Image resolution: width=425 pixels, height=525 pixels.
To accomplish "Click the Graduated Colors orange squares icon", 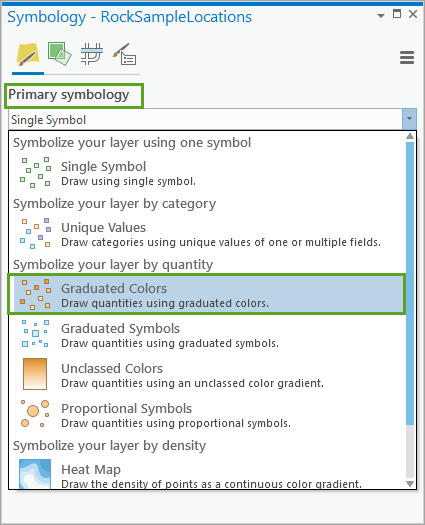I will pos(35,294).
